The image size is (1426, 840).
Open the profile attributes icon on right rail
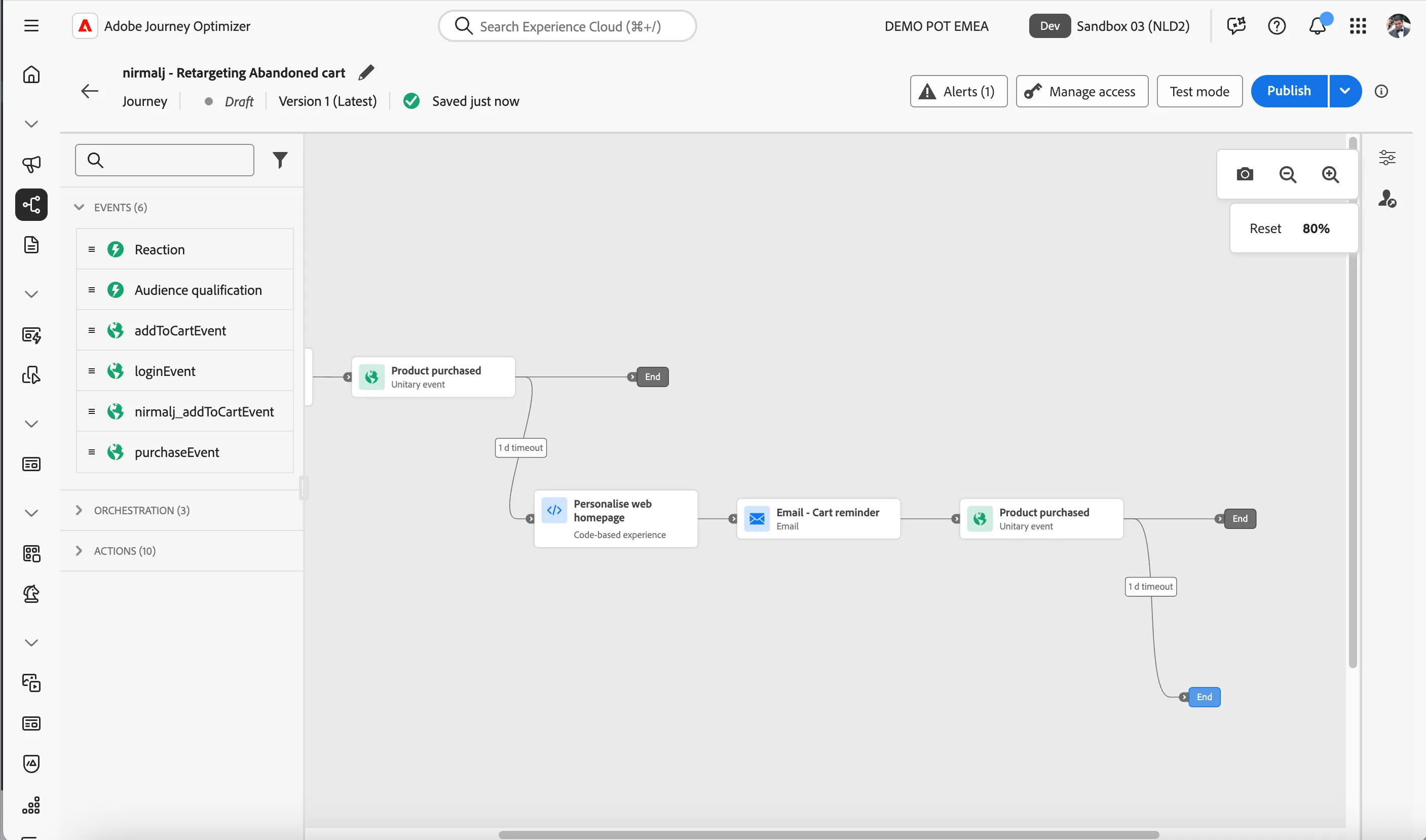click(1387, 199)
